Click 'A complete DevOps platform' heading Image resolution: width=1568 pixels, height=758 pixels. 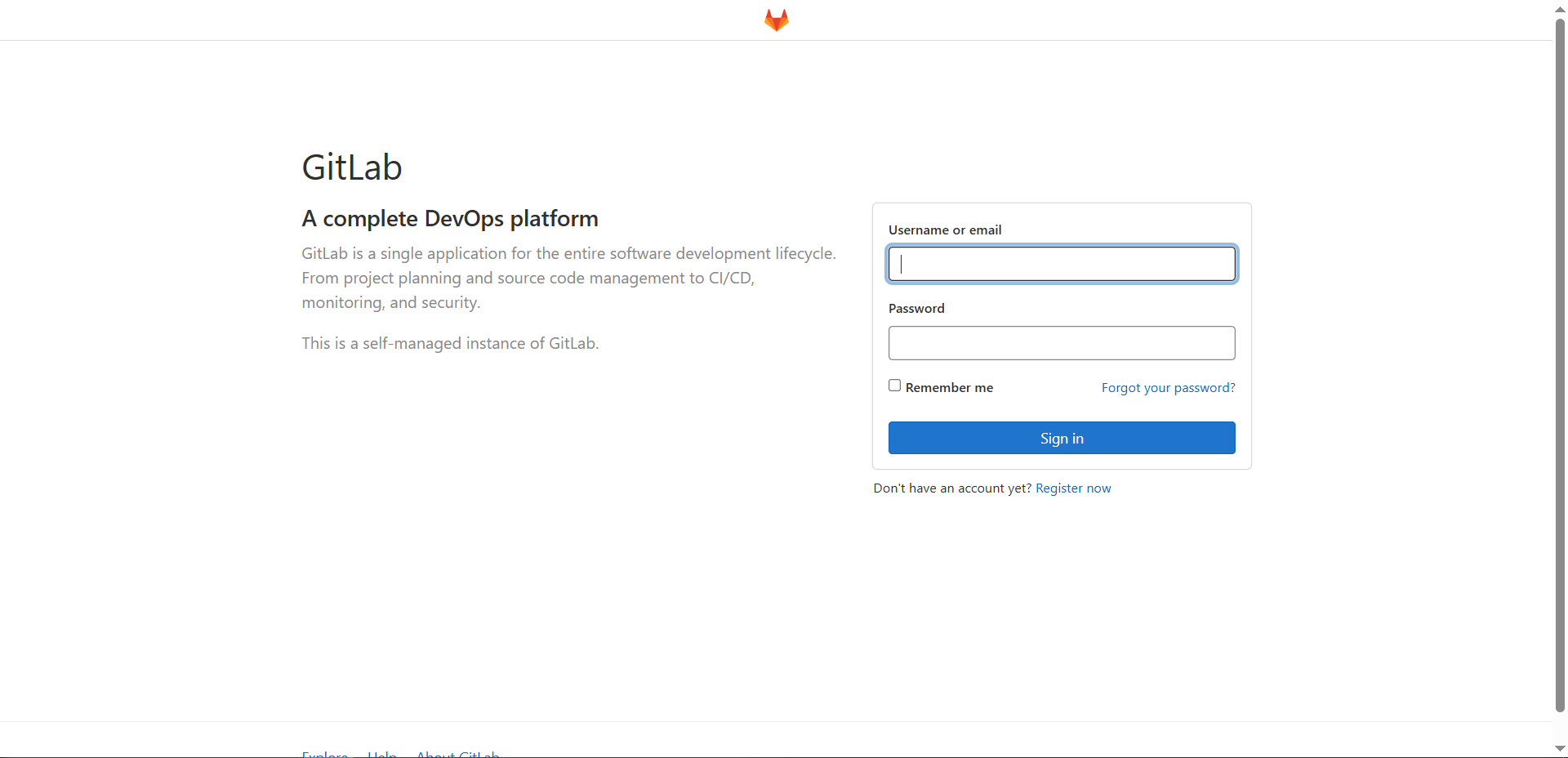tap(450, 219)
